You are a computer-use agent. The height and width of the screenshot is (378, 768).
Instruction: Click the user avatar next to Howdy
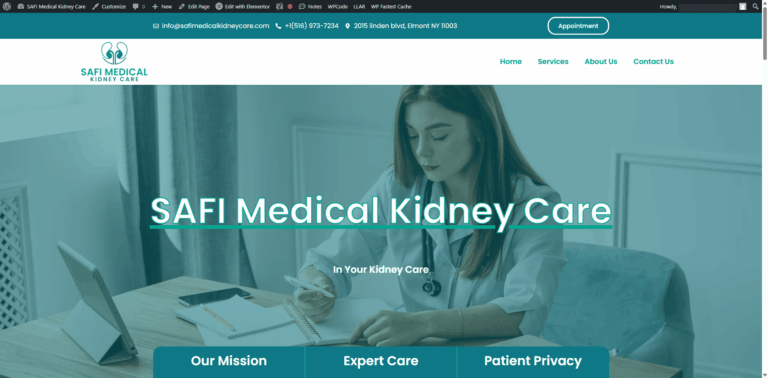[743, 6]
